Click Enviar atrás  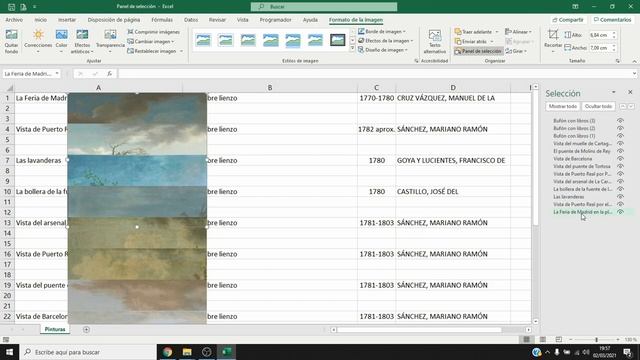474,42
